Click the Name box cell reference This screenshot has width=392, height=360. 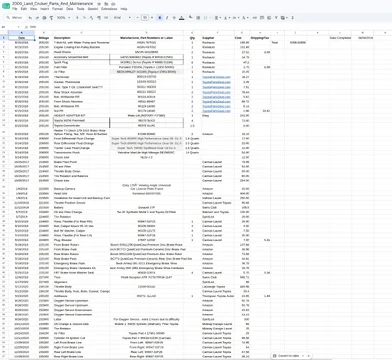click(x=10, y=27)
